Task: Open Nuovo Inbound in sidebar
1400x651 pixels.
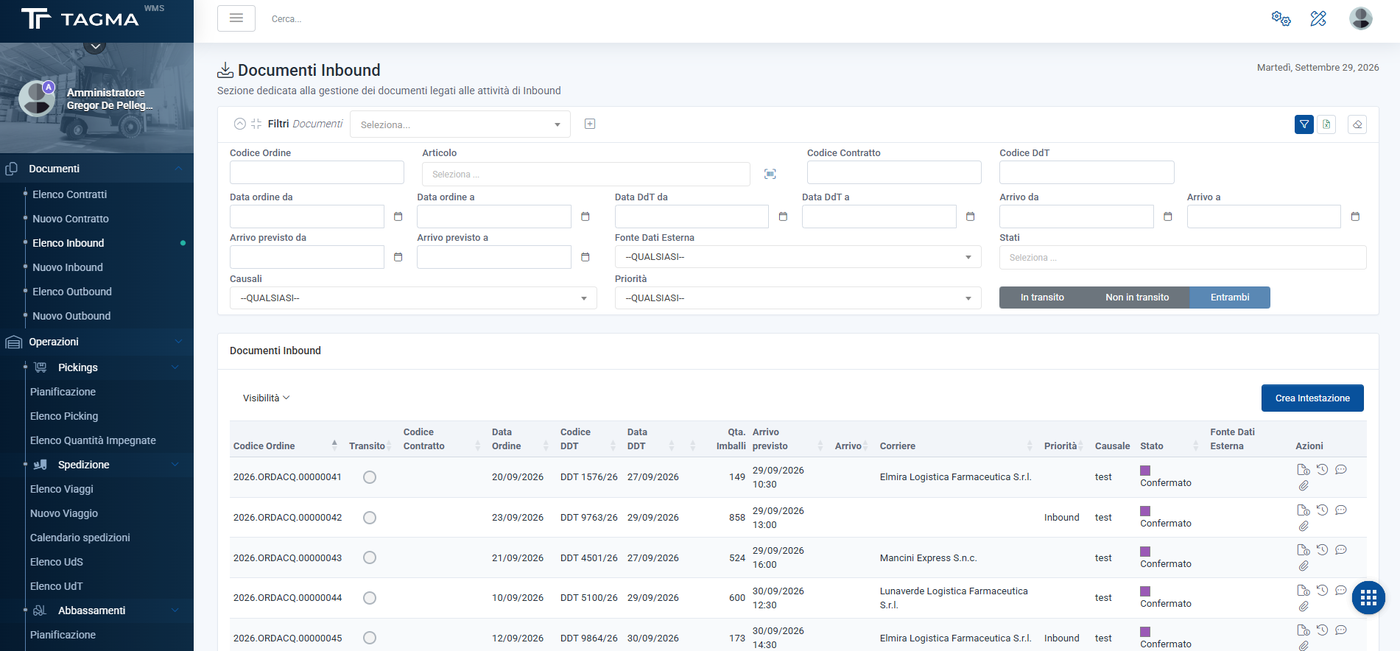Action: coord(67,267)
